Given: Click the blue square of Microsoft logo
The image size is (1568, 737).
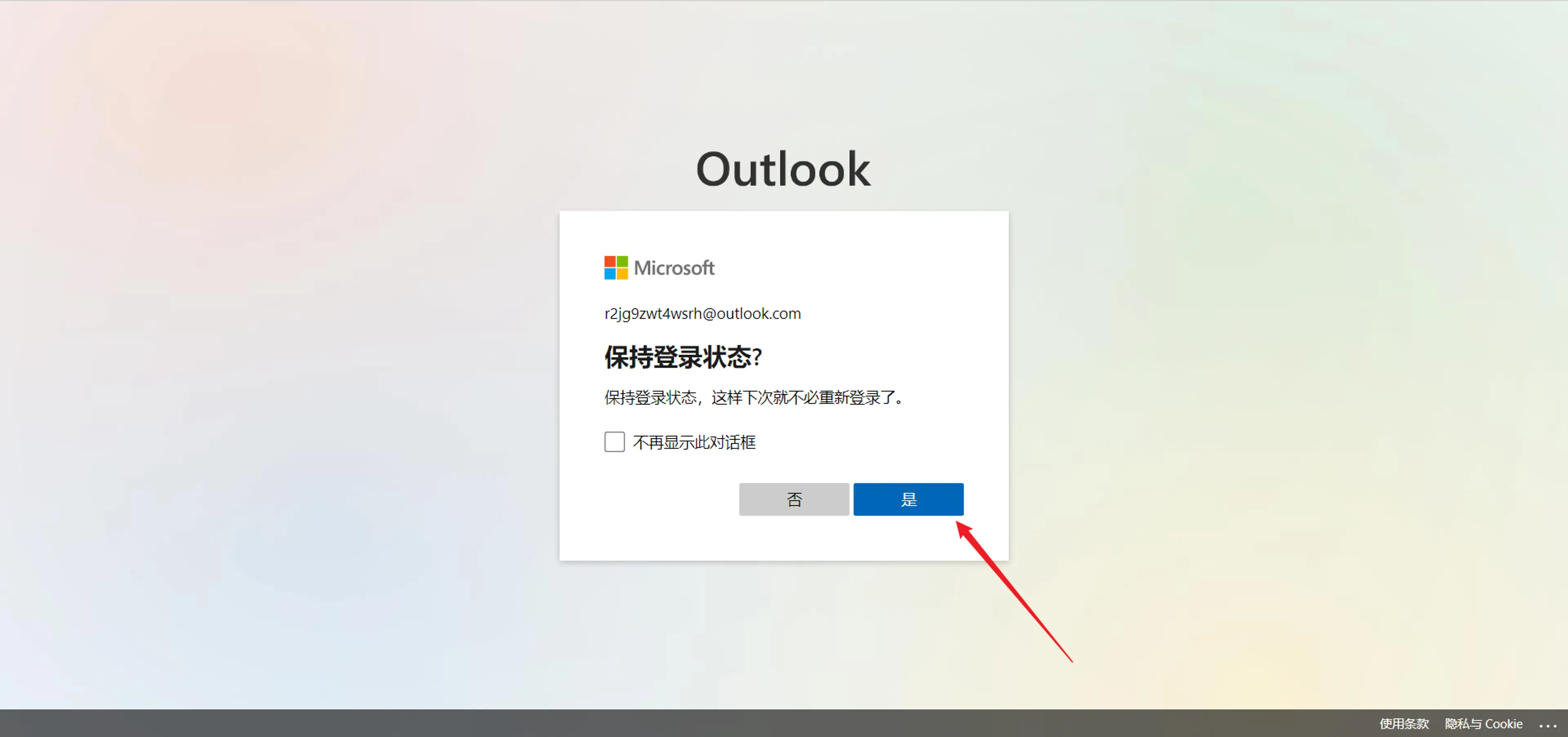Looking at the screenshot, I should tap(609, 274).
